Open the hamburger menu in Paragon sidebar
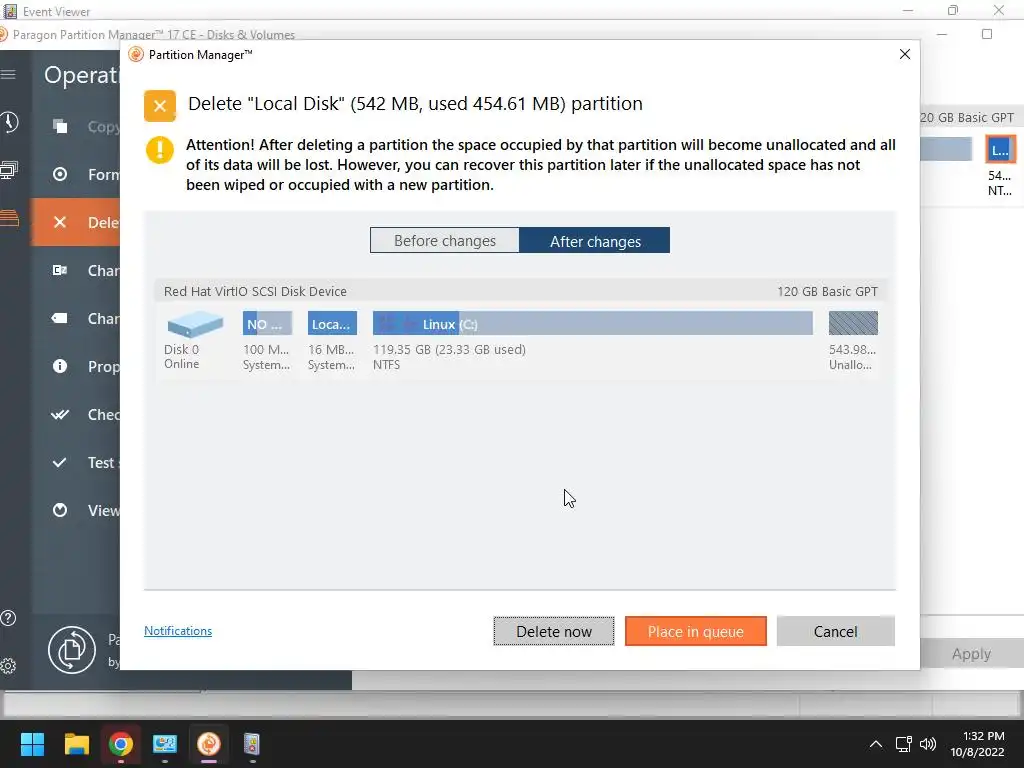The height and width of the screenshot is (768, 1024). pyautogui.click(x=8, y=74)
